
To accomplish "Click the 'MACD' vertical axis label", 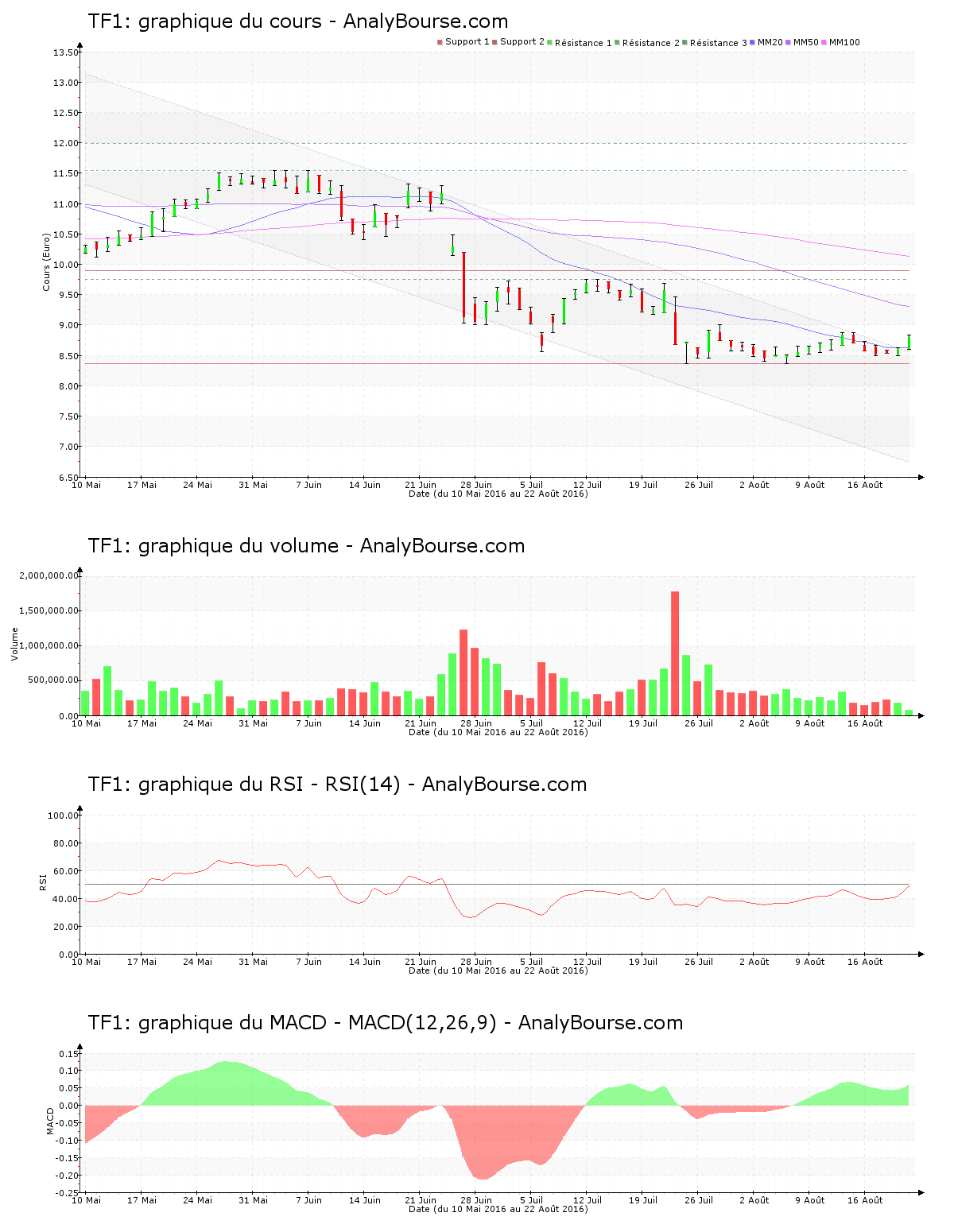I will tap(49, 1121).
